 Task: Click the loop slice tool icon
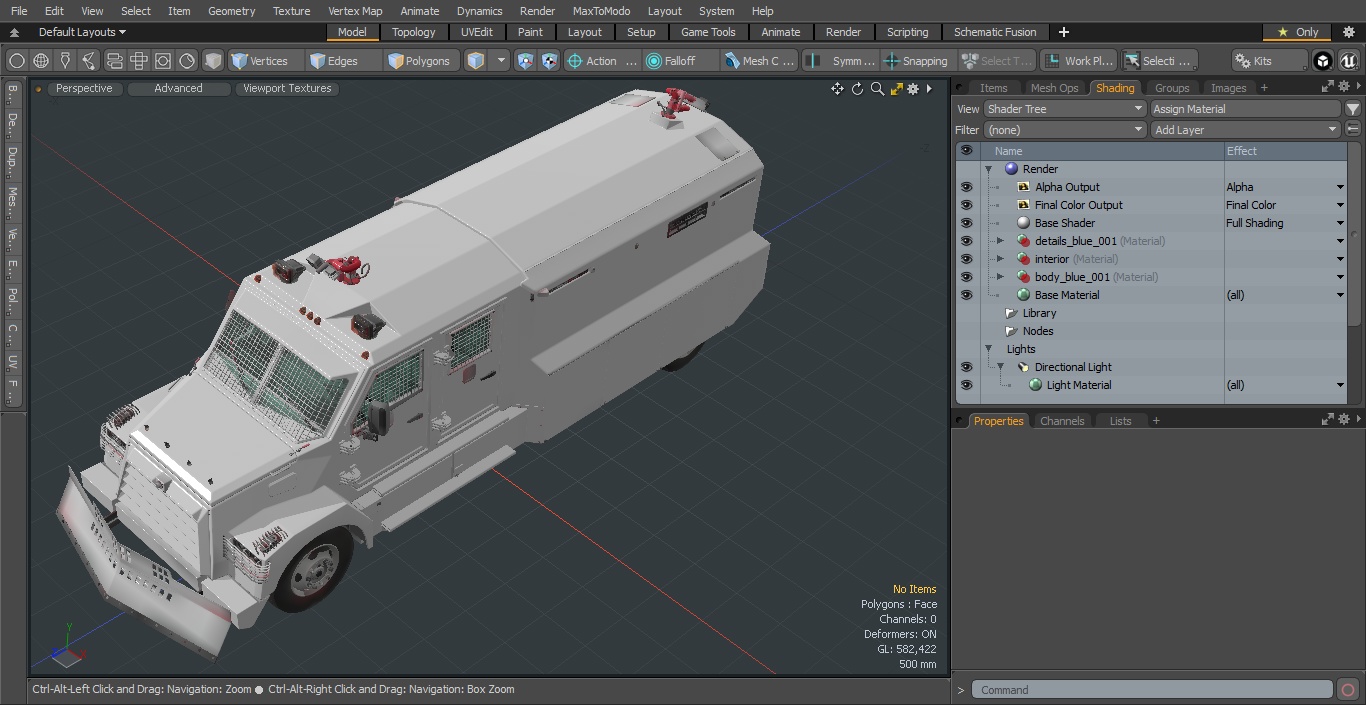(114, 61)
